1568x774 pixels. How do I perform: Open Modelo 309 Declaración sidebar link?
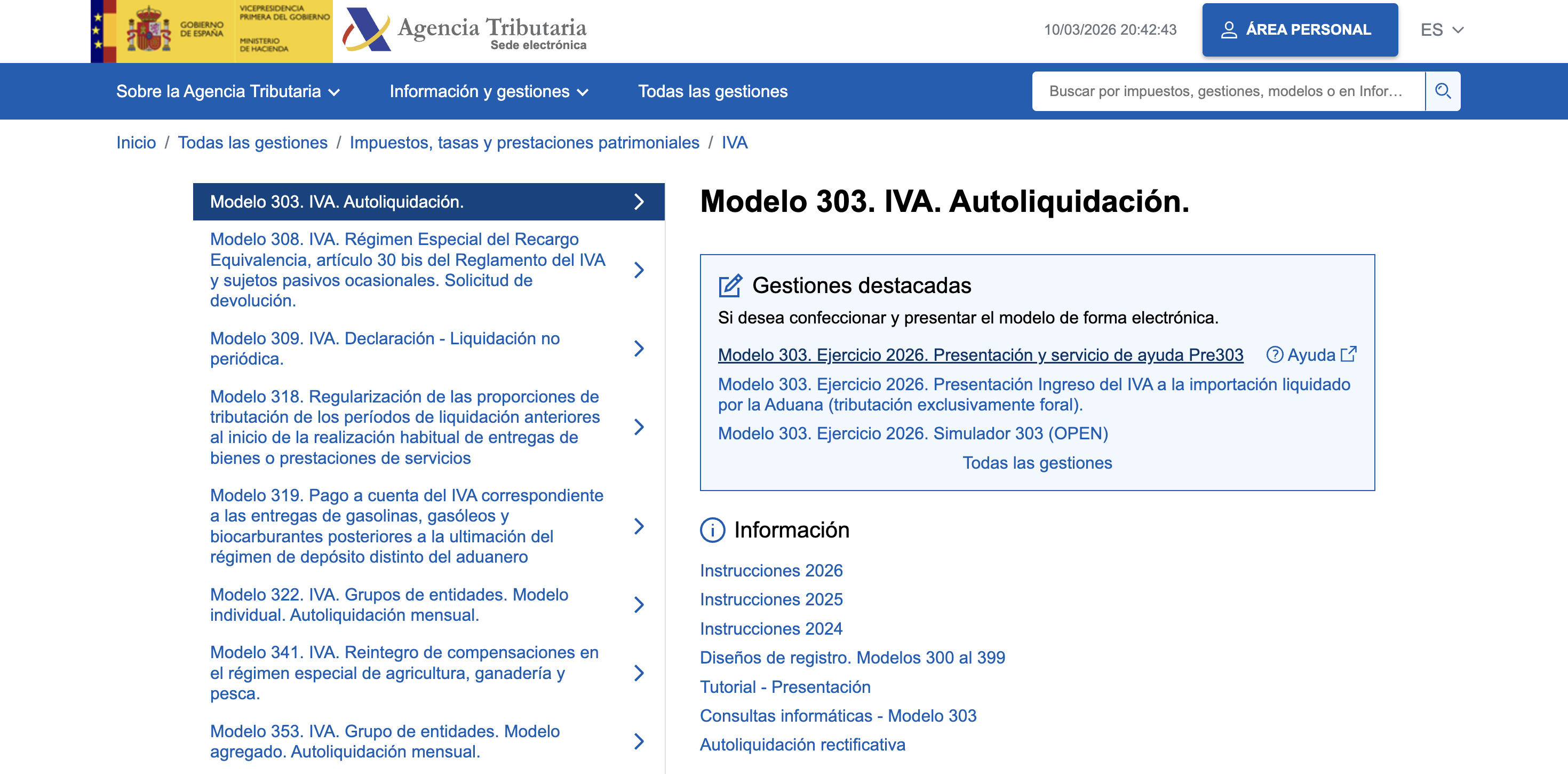point(385,349)
